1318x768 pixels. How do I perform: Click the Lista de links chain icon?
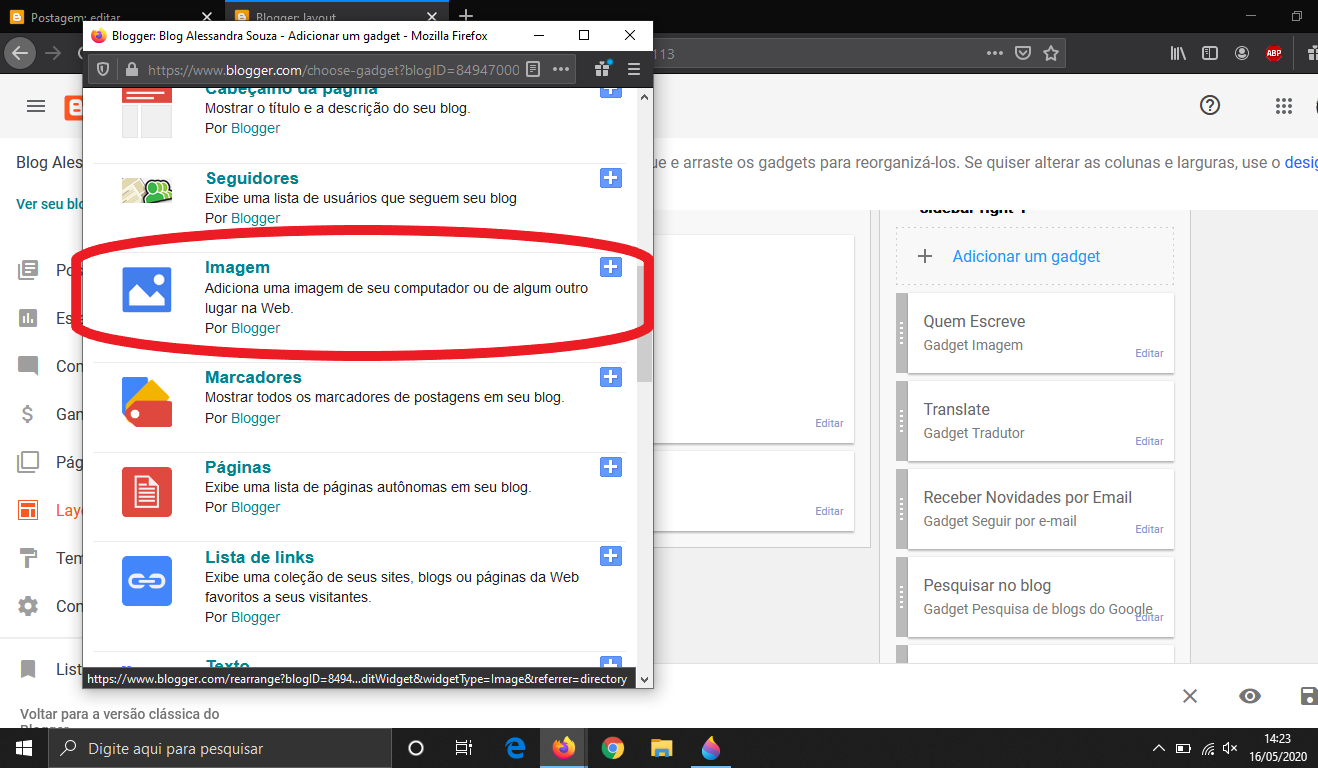coord(147,581)
